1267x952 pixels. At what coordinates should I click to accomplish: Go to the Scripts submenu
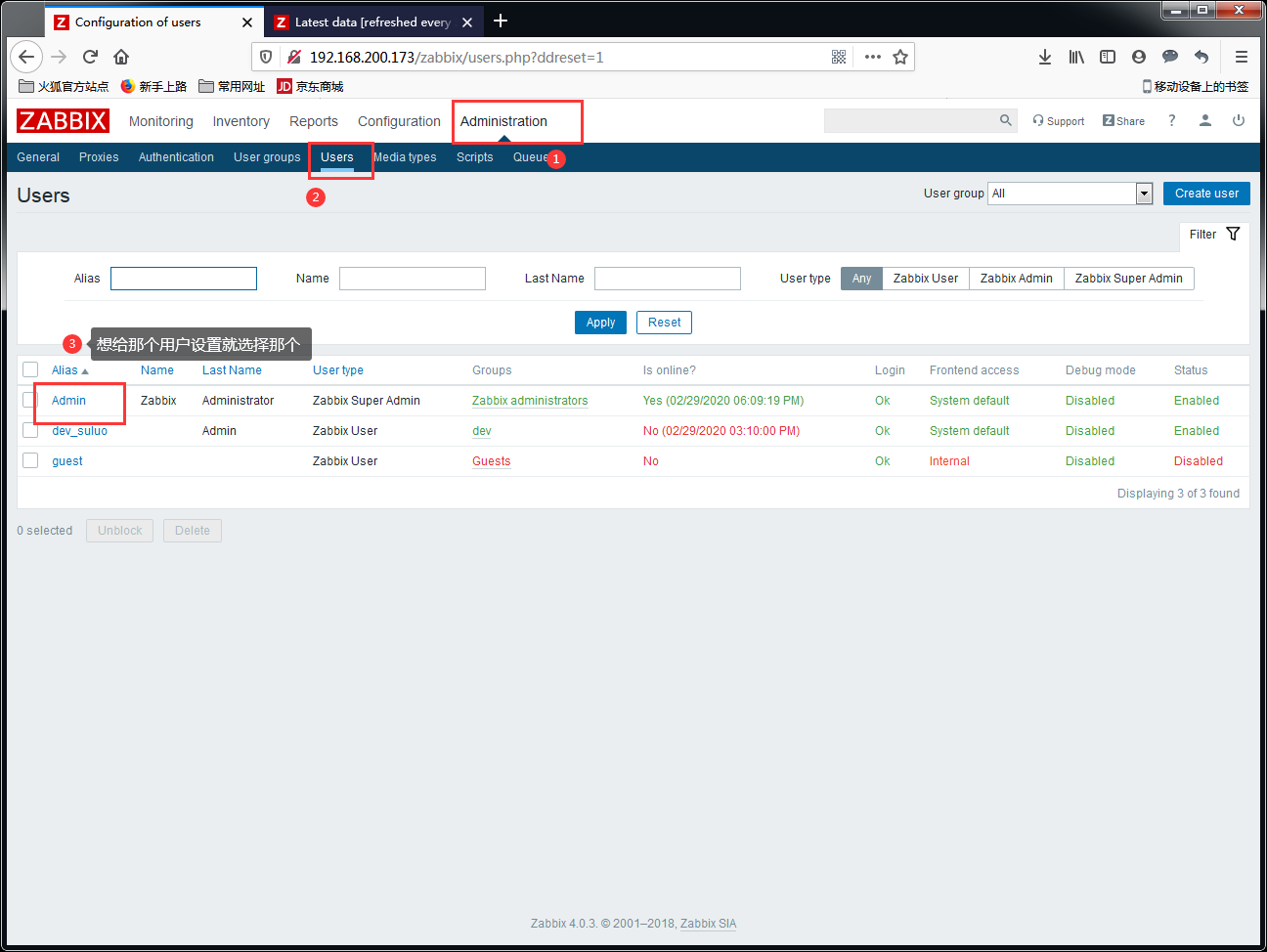(475, 157)
